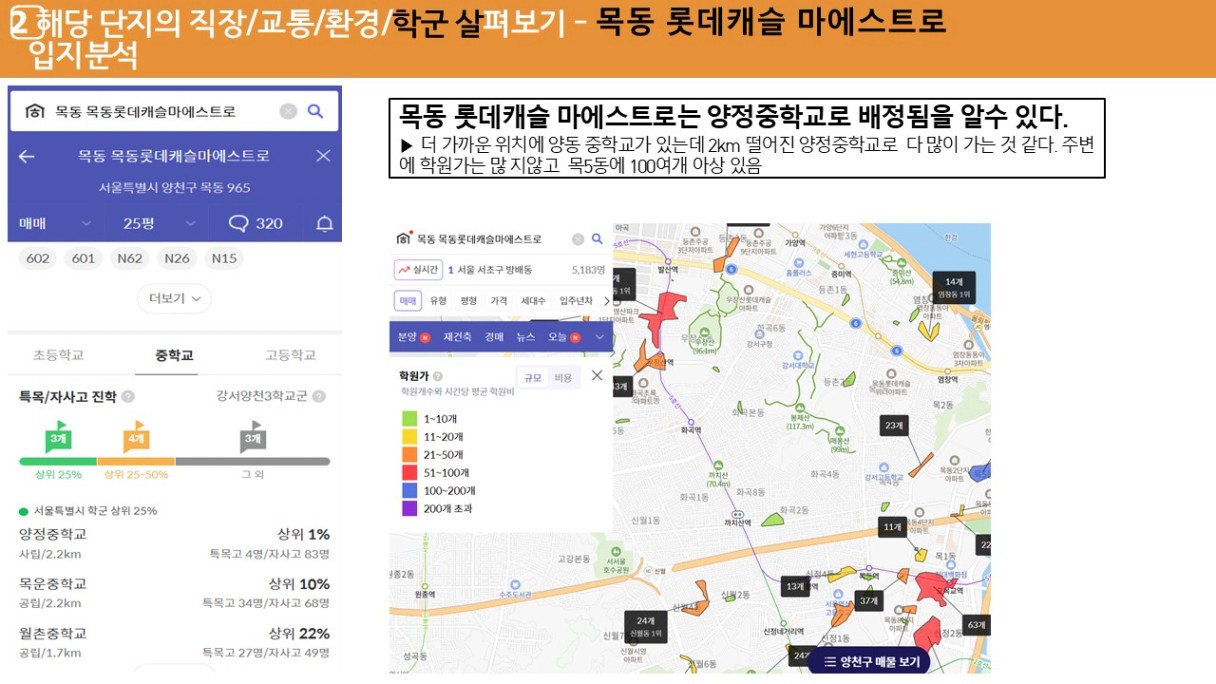Switch to the 초등학교 tab
This screenshot has width=1216, height=684.
[58, 355]
